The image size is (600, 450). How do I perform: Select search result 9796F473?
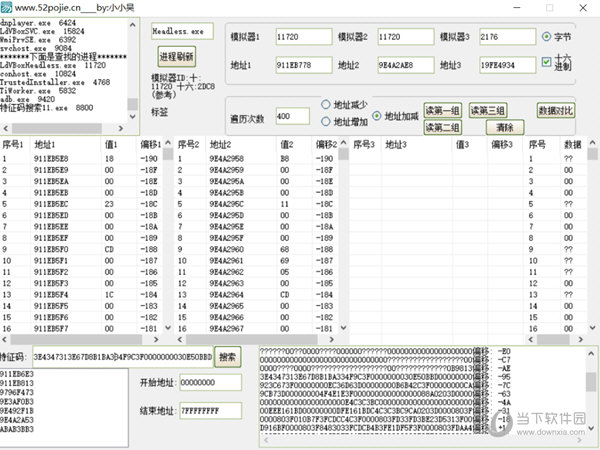pos(17,392)
